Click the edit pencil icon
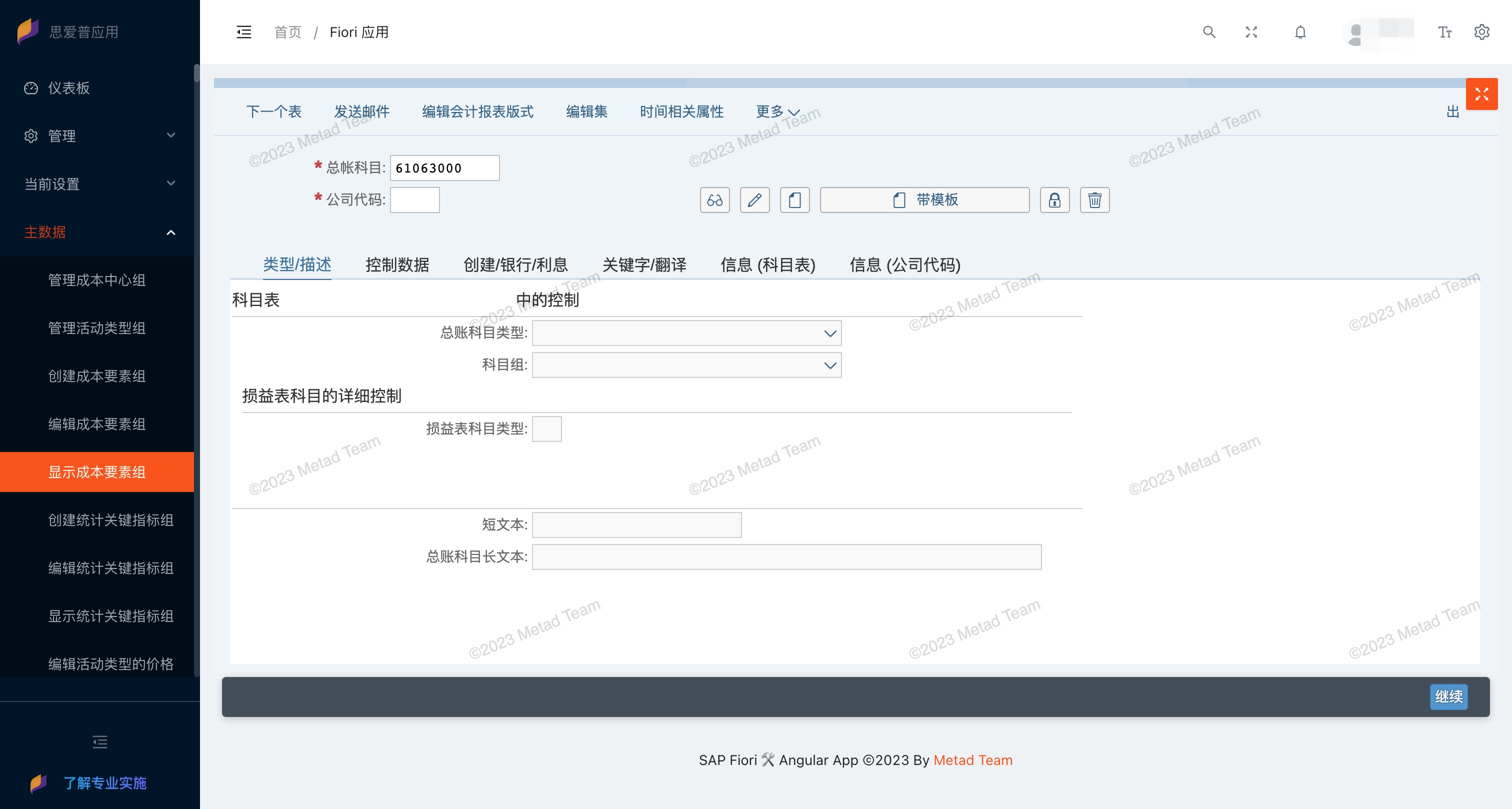This screenshot has height=809, width=1512. (755, 200)
